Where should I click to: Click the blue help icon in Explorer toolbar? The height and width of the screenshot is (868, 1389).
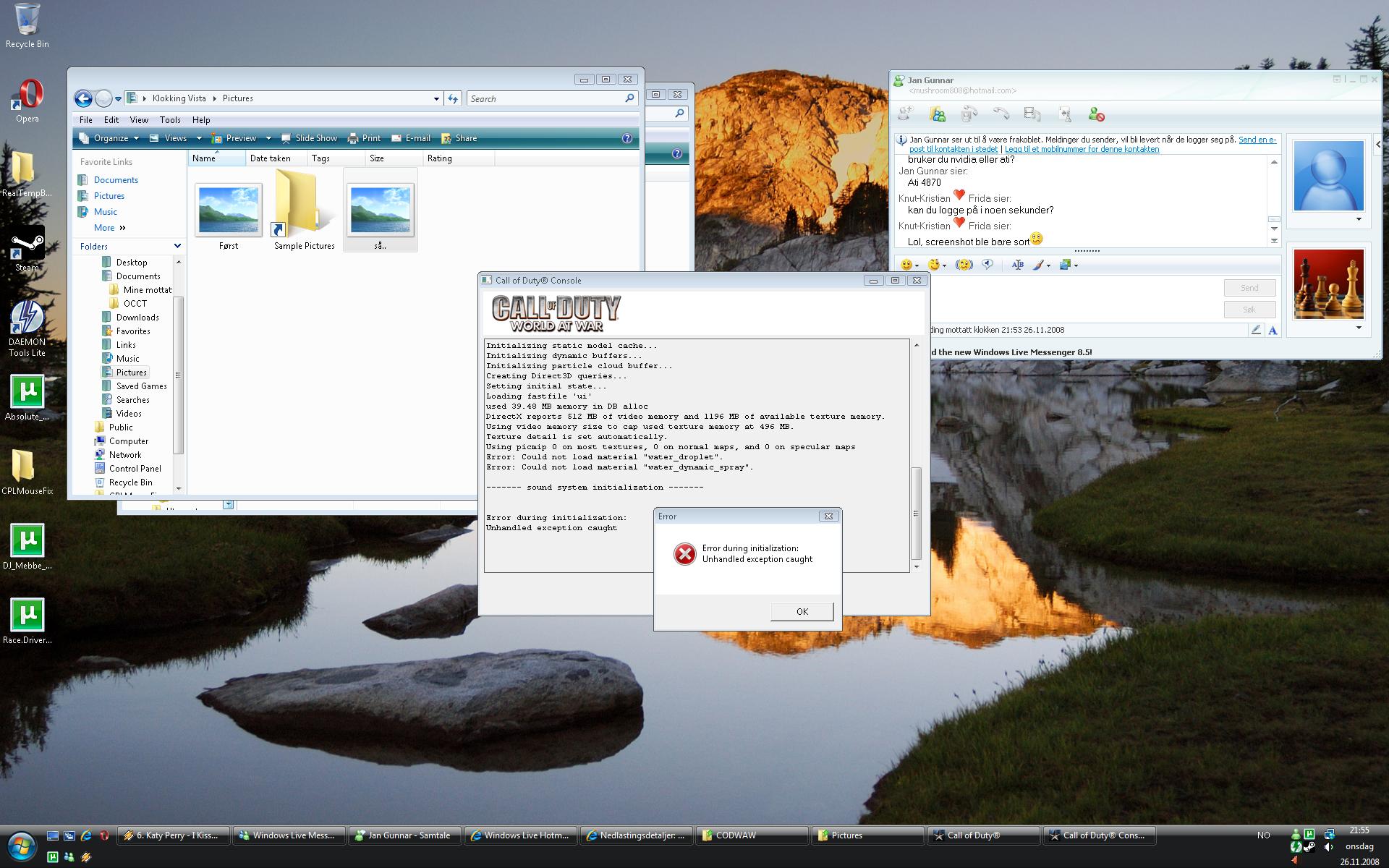(x=627, y=138)
